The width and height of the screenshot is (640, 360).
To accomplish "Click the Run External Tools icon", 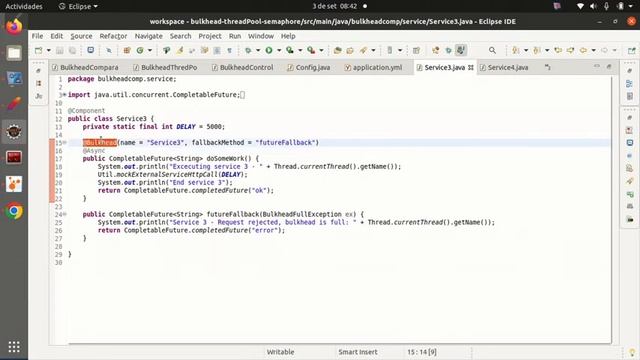I will click(x=311, y=50).
